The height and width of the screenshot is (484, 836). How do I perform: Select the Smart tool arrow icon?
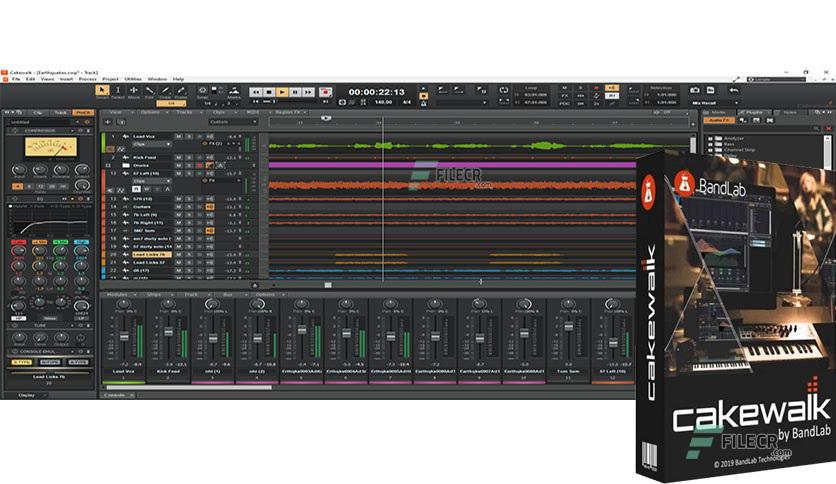pyautogui.click(x=102, y=90)
